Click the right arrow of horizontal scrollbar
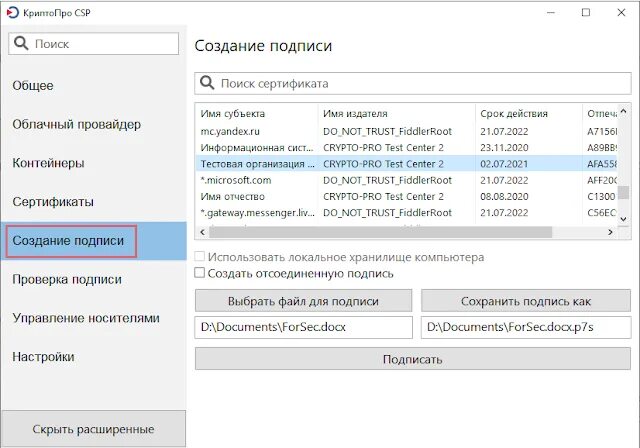Image resolution: width=640 pixels, height=448 pixels. 611,232
